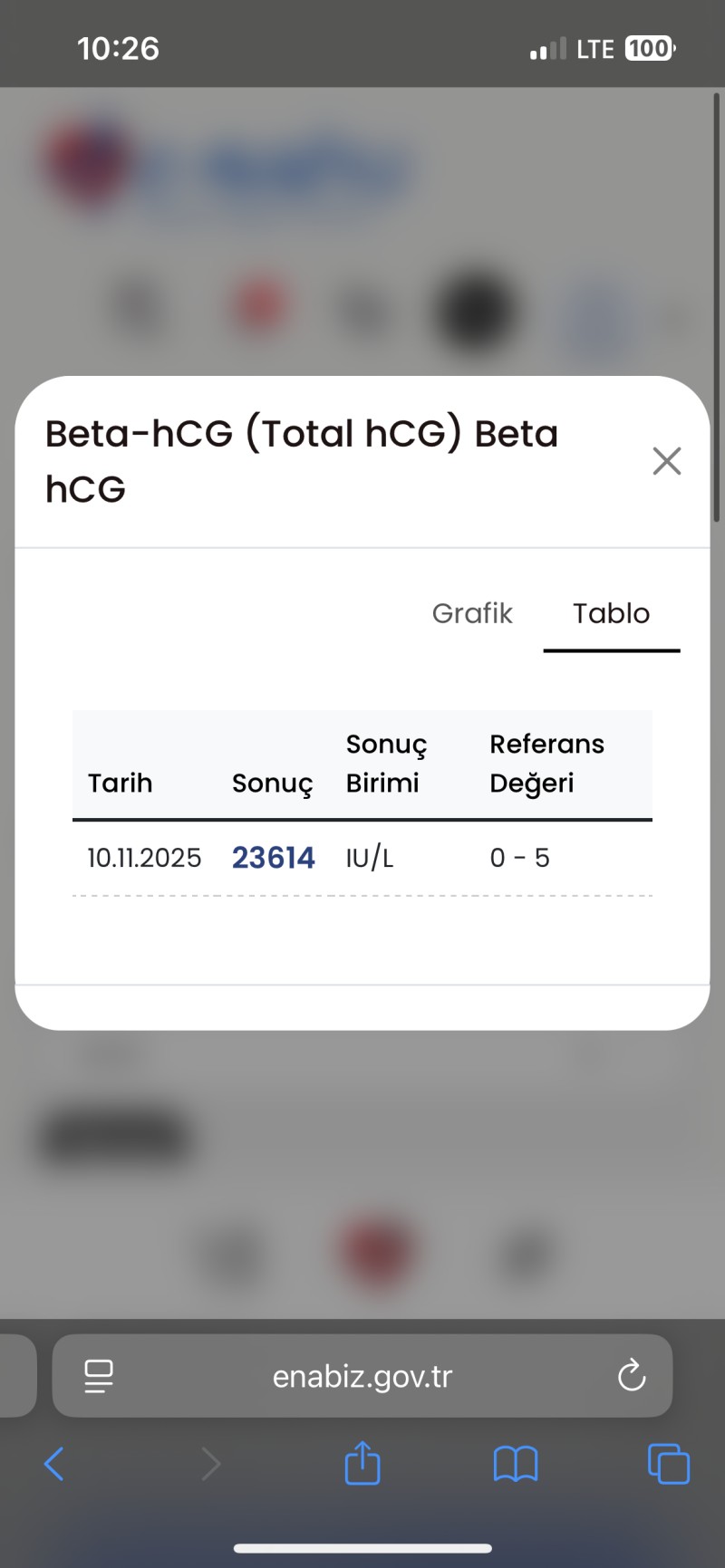Select the Tablo tab
This screenshot has width=725, height=1568.
[611, 613]
